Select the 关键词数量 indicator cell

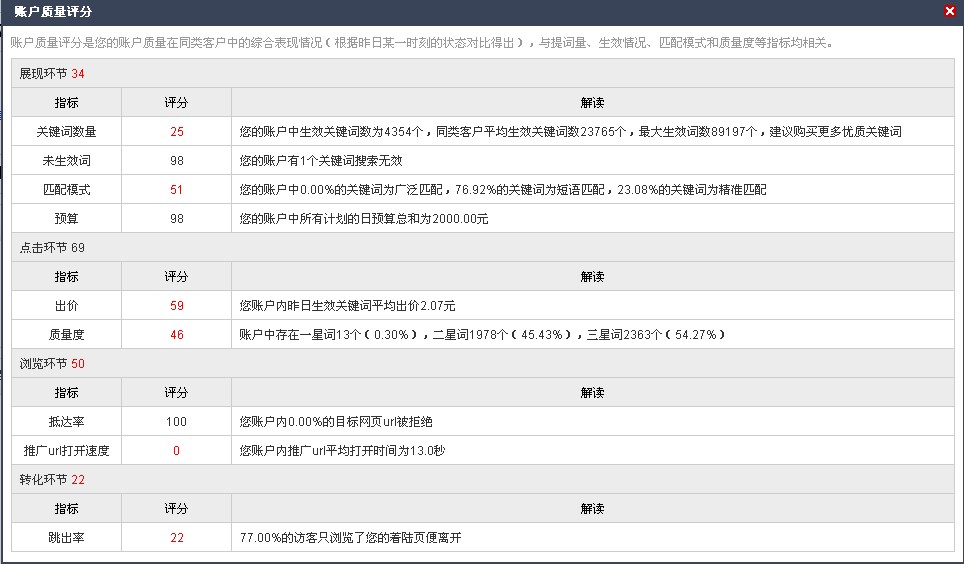66,132
